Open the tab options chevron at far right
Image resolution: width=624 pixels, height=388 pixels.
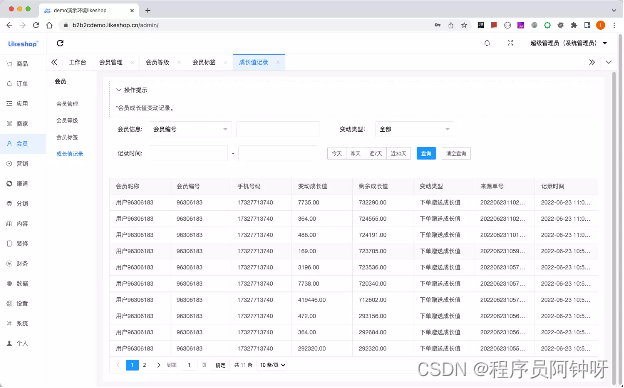(608, 62)
